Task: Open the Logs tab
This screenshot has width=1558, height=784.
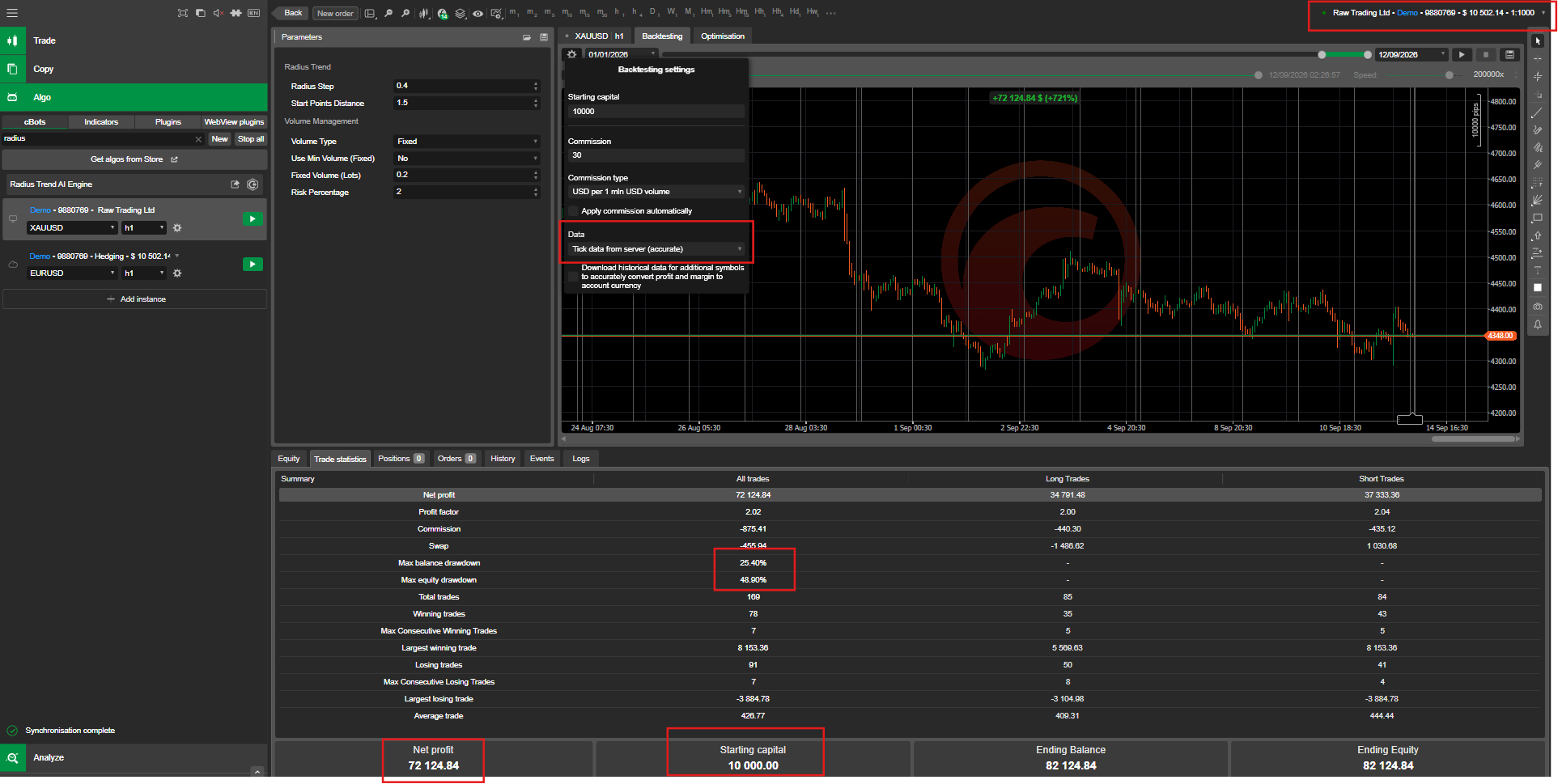Action: 581,459
